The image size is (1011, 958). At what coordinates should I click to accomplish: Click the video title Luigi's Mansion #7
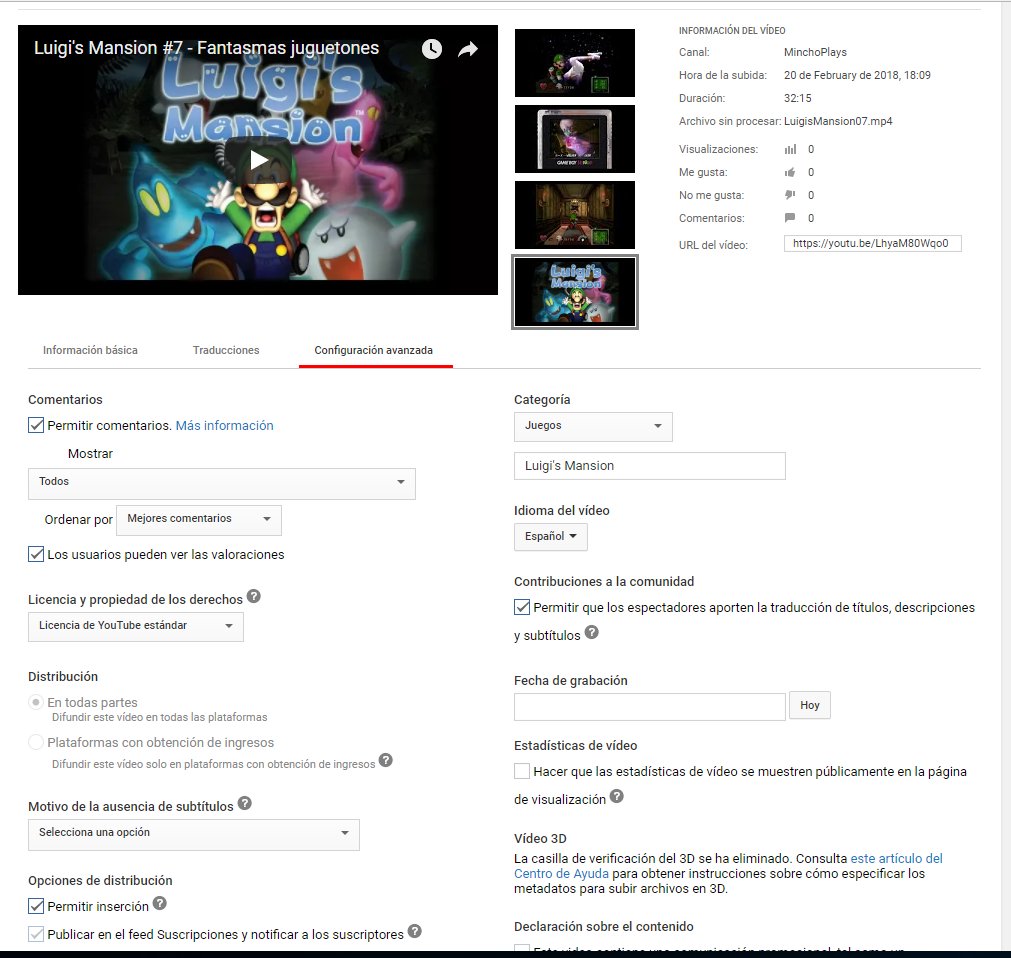coord(206,48)
